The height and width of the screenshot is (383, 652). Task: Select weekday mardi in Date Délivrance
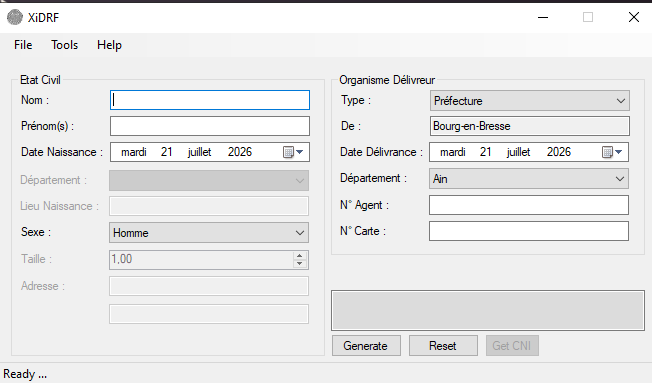point(453,152)
